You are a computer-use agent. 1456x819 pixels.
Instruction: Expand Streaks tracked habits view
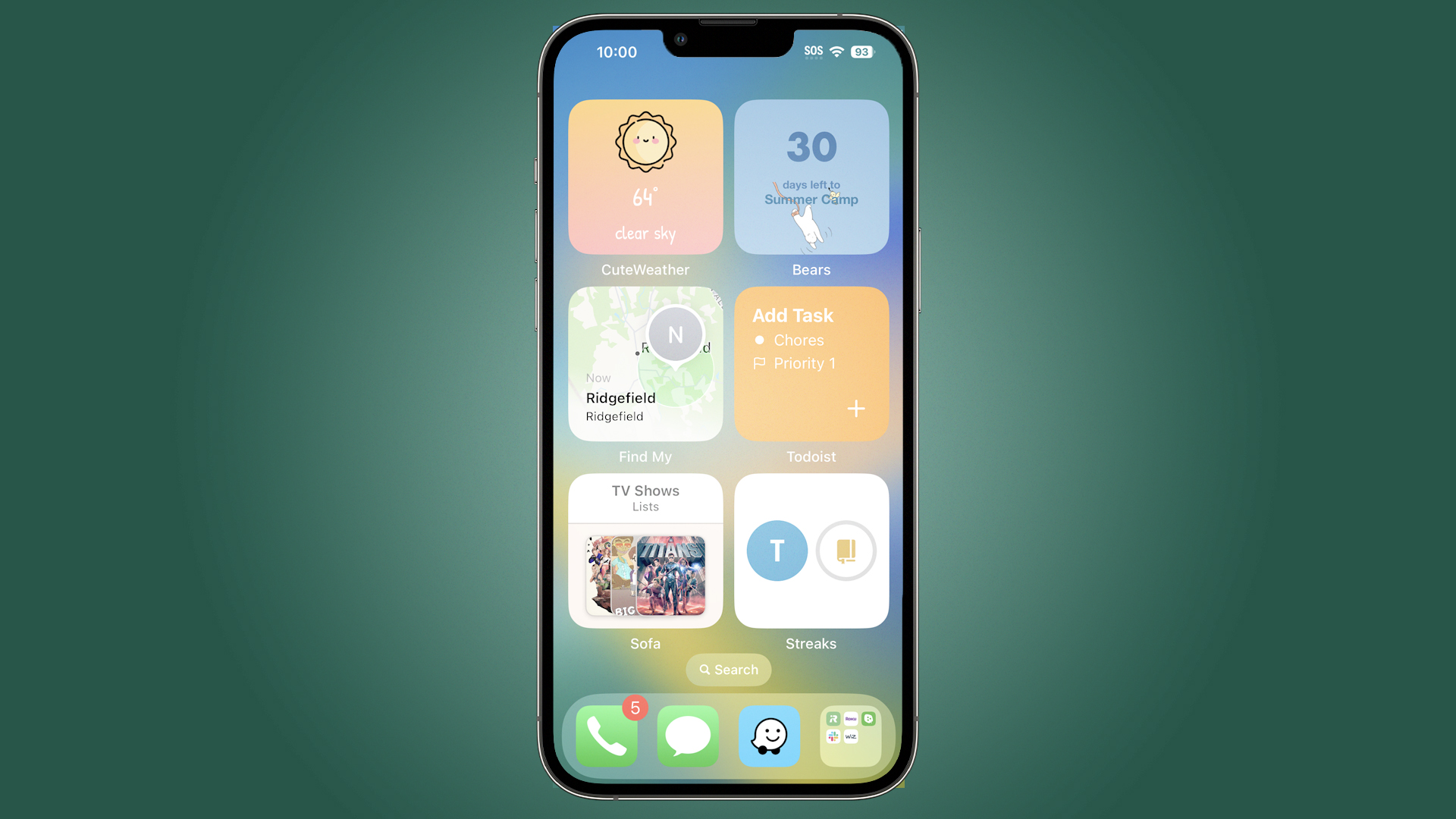click(x=811, y=550)
